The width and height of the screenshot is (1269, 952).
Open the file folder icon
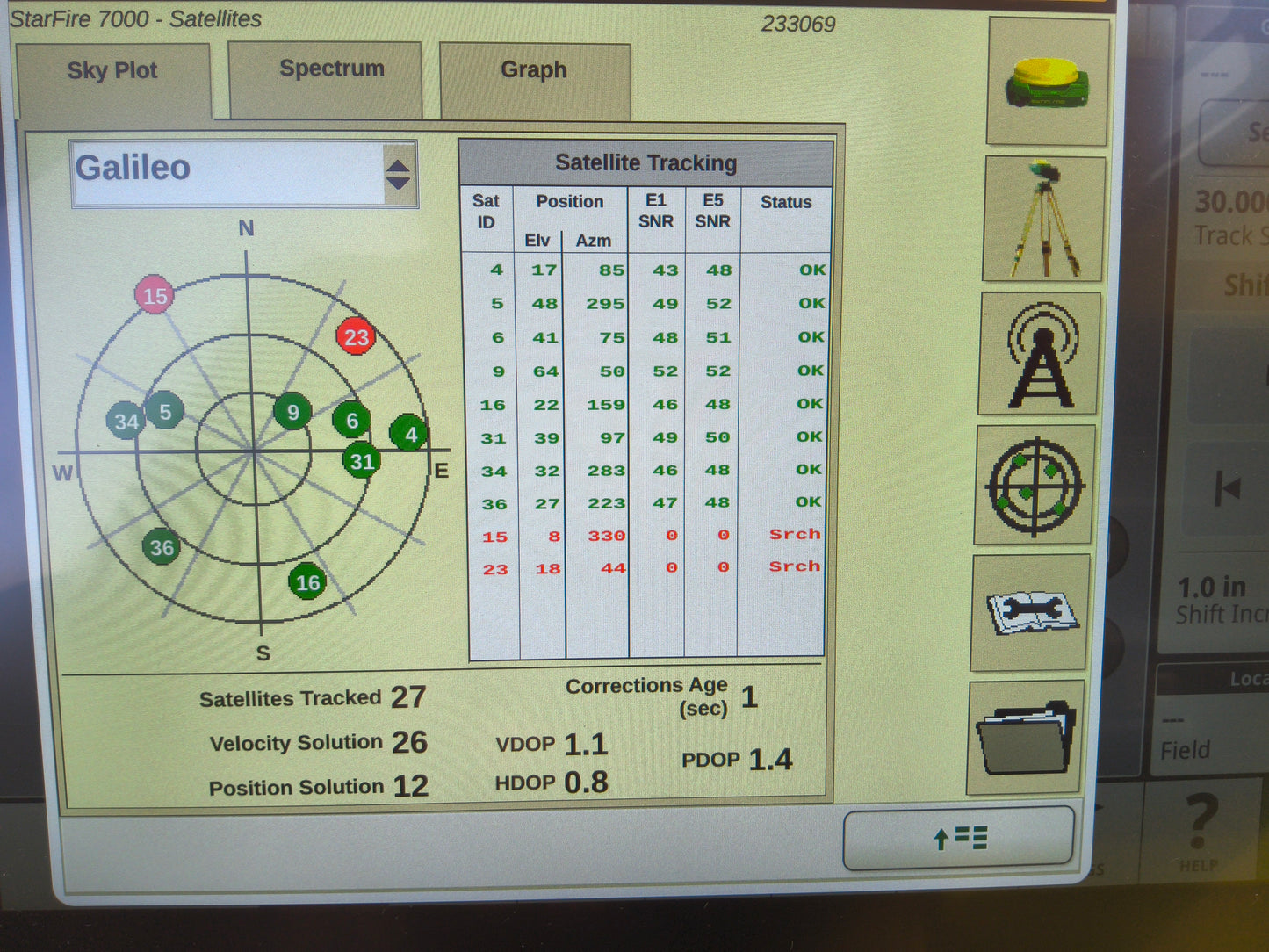(1025, 738)
